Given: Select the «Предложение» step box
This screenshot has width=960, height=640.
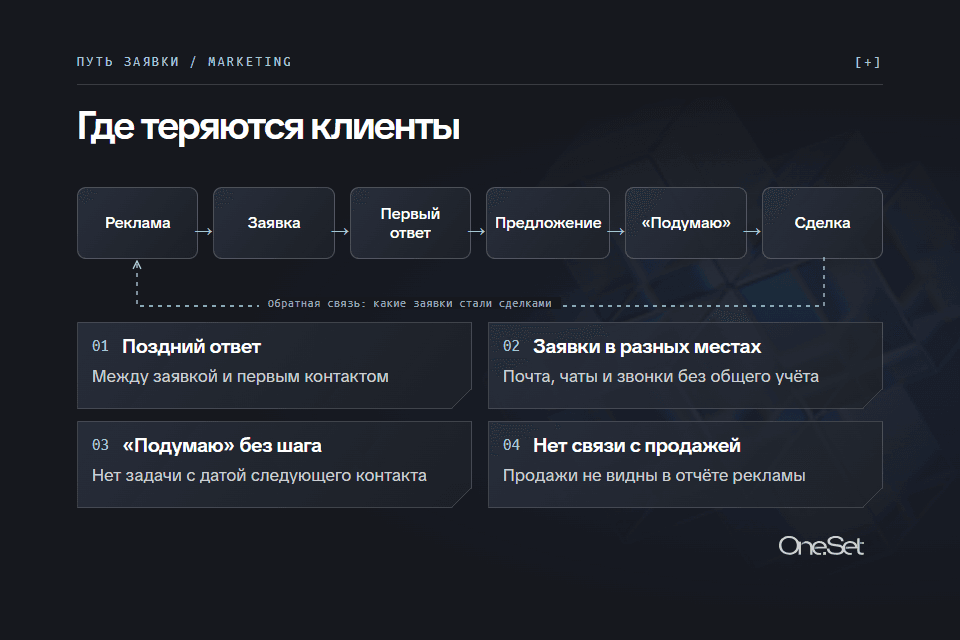Looking at the screenshot, I should (548, 223).
